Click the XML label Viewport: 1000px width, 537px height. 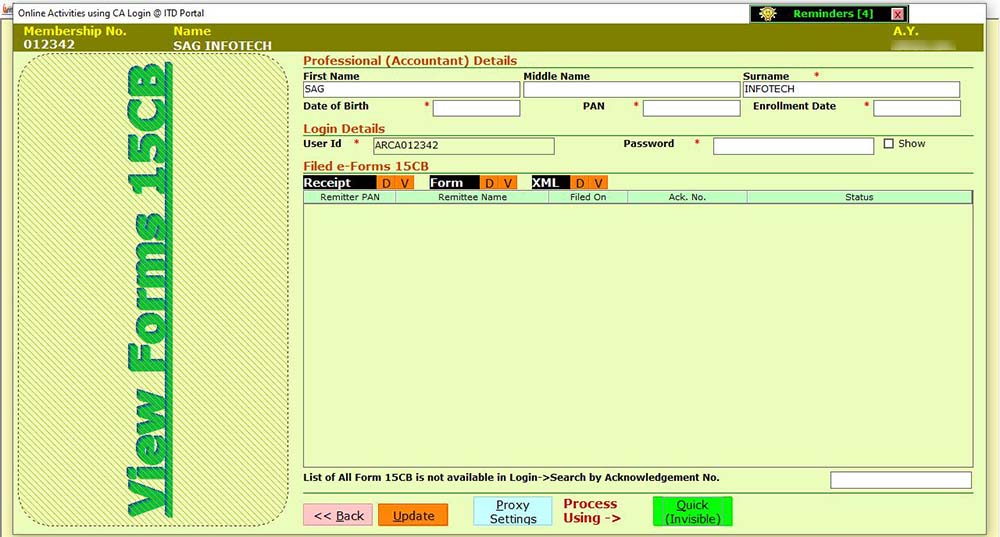(550, 183)
